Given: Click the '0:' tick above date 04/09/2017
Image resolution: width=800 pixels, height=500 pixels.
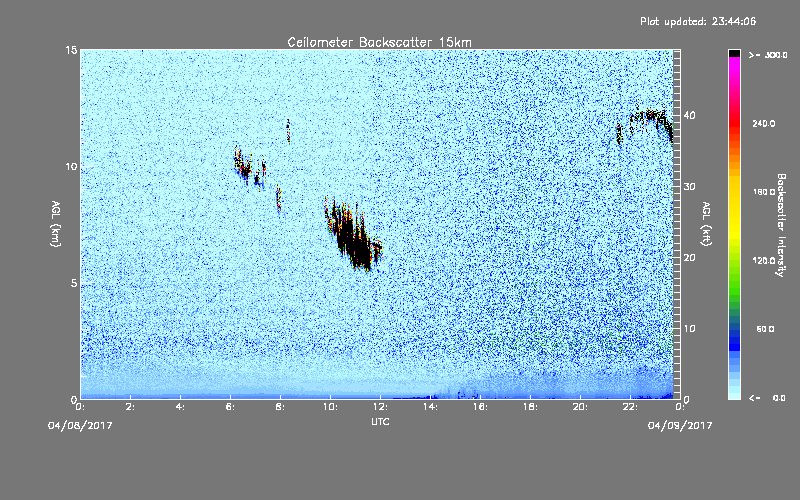Looking at the screenshot, I should [680, 407].
